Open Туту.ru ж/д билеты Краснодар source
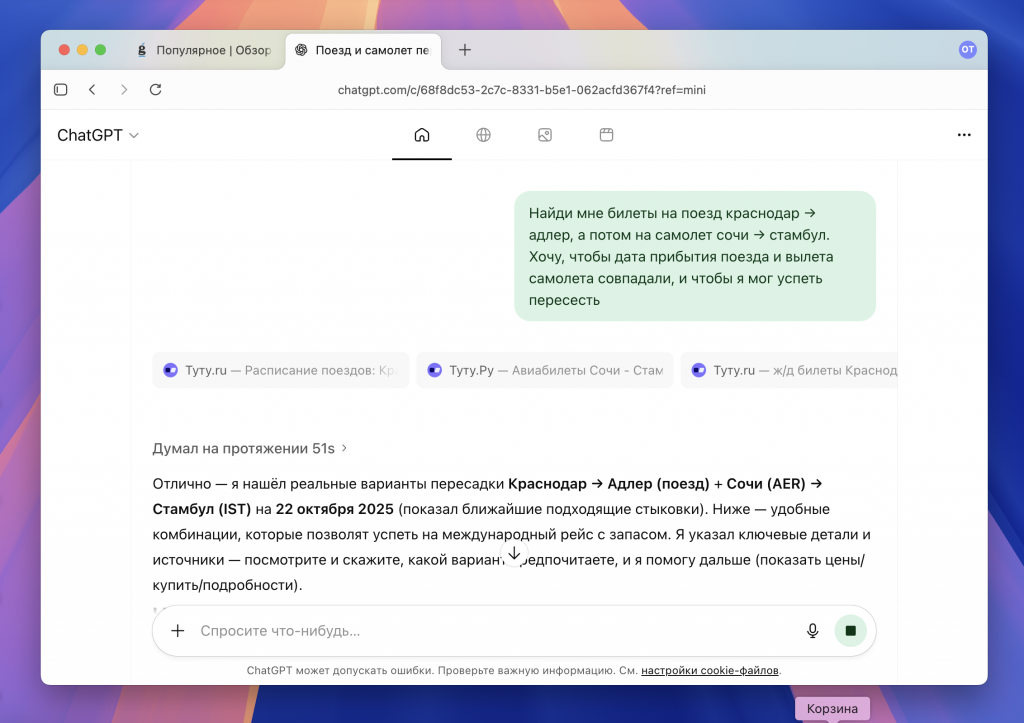 pyautogui.click(x=789, y=370)
